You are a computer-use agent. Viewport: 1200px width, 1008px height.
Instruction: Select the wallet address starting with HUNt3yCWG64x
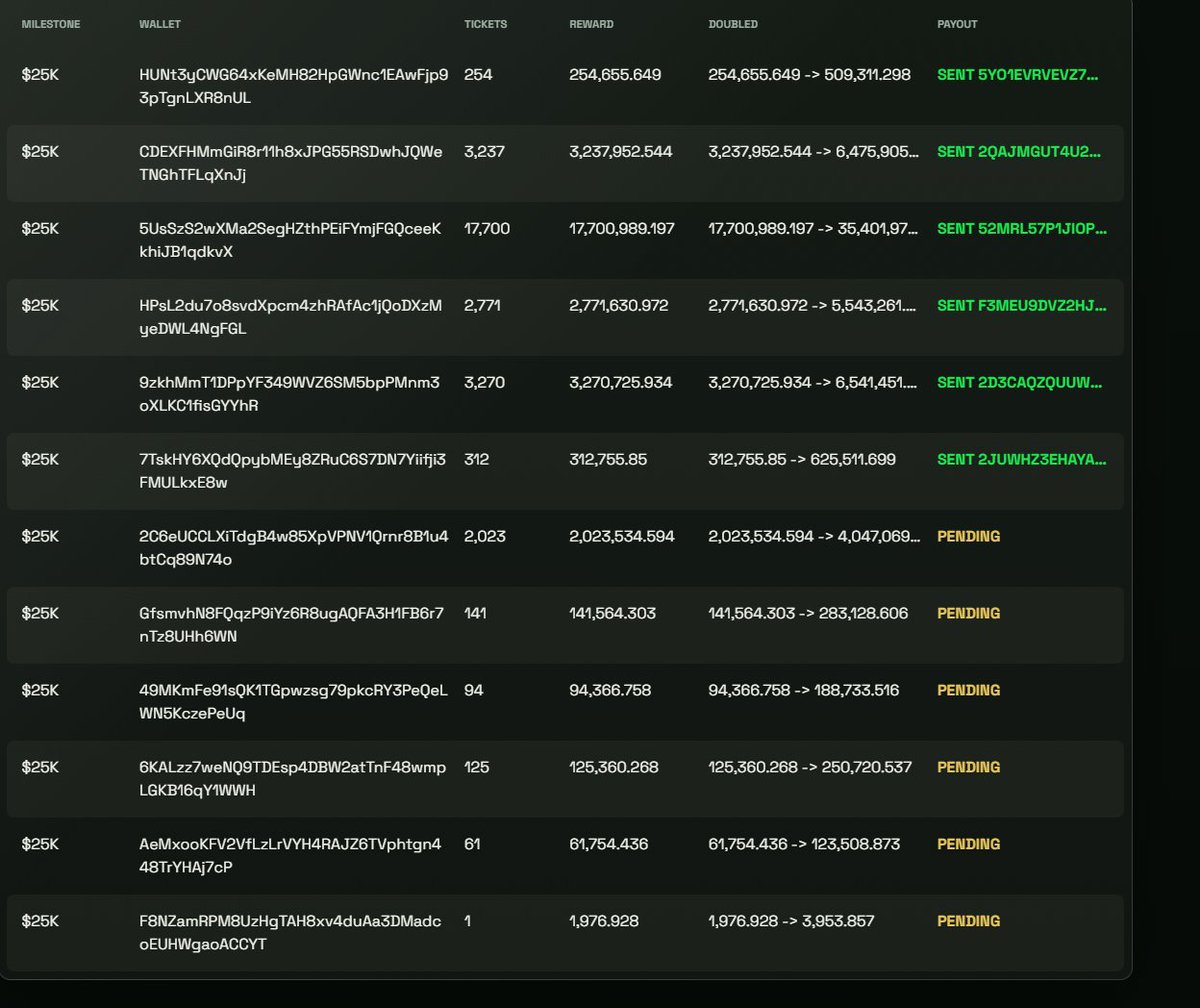pos(294,86)
